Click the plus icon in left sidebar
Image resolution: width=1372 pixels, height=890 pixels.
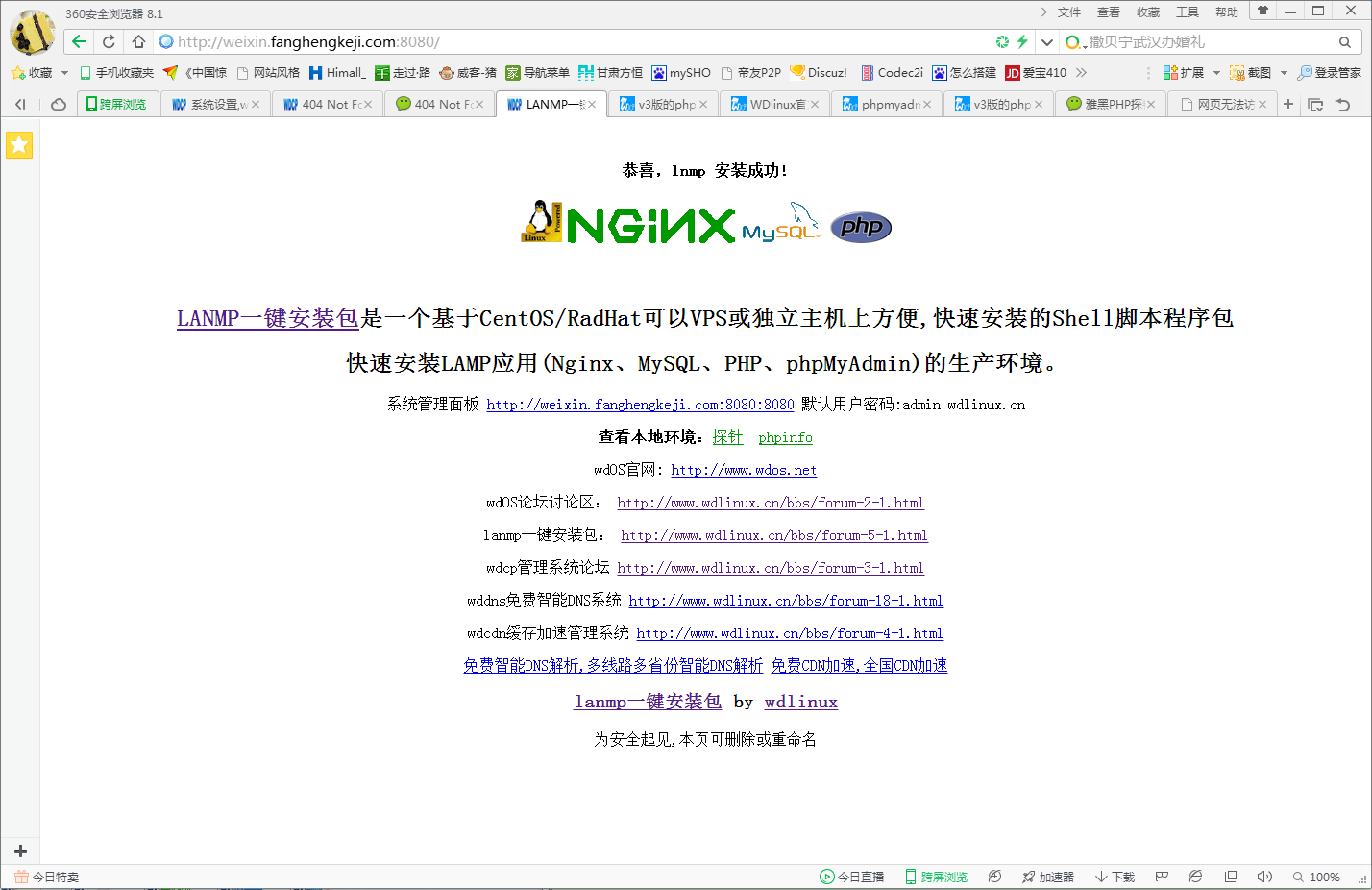[x=20, y=851]
